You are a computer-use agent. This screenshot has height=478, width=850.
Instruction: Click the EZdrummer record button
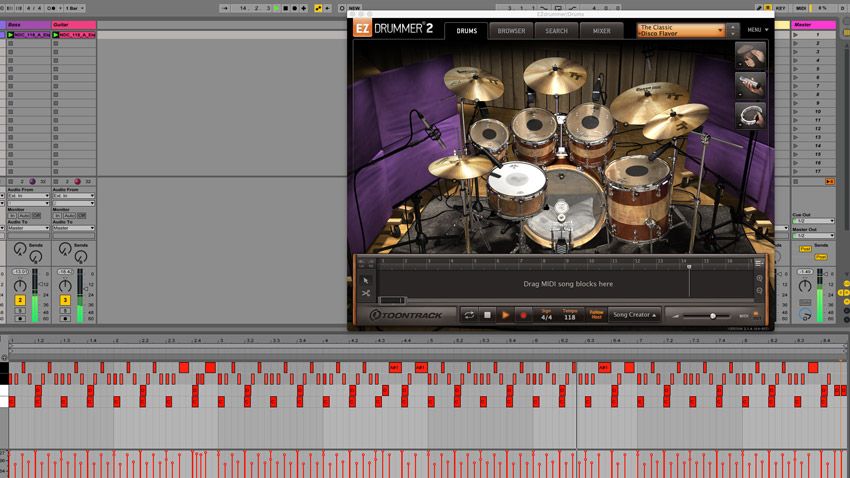[523, 315]
